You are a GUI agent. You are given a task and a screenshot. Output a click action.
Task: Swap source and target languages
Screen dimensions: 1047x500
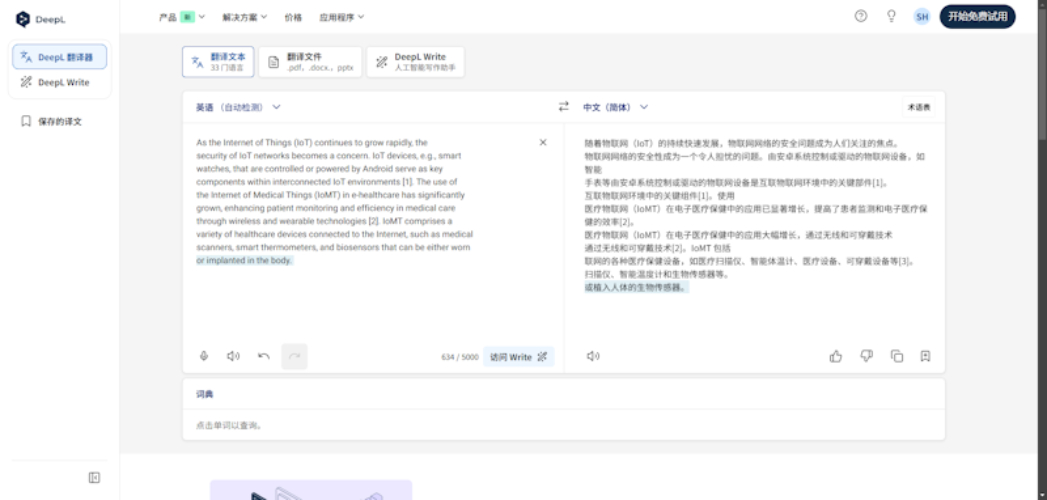[564, 107]
